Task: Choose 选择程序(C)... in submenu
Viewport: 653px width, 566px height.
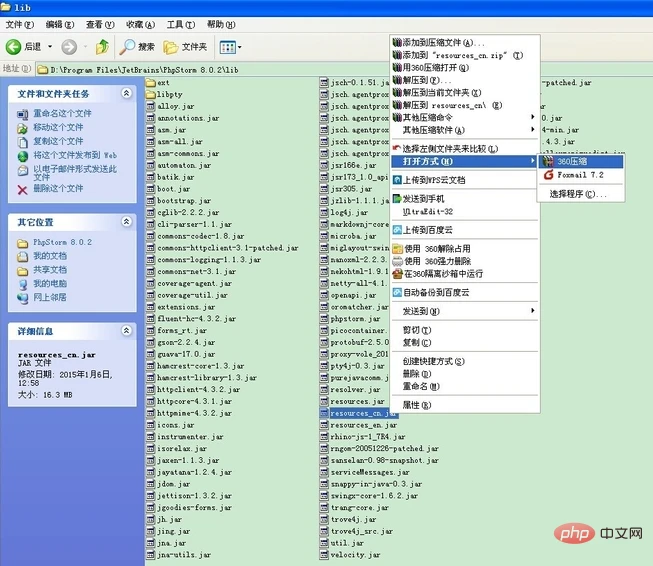Action: (581, 194)
